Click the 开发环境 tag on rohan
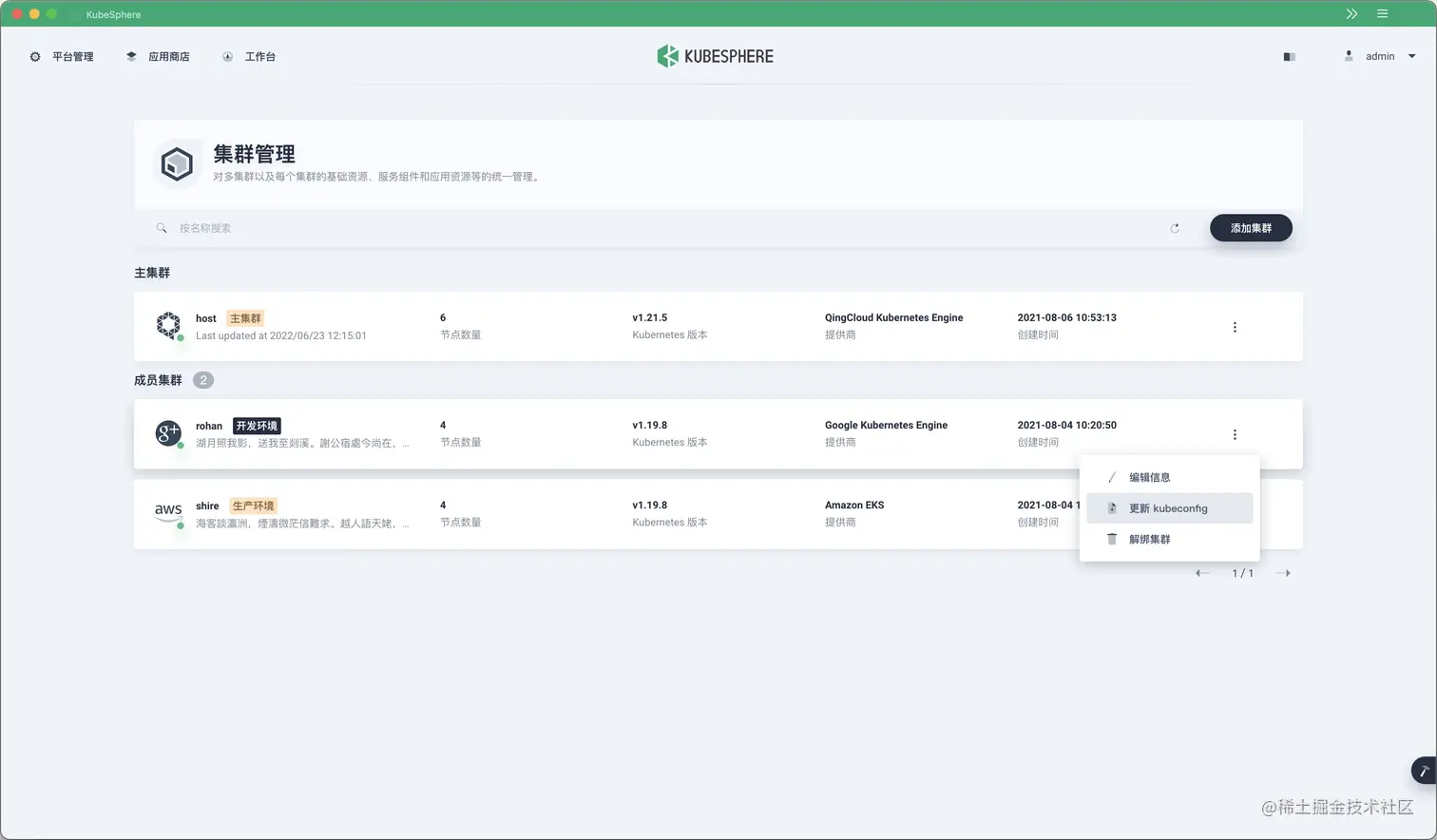This screenshot has height=840, width=1437. click(x=257, y=426)
